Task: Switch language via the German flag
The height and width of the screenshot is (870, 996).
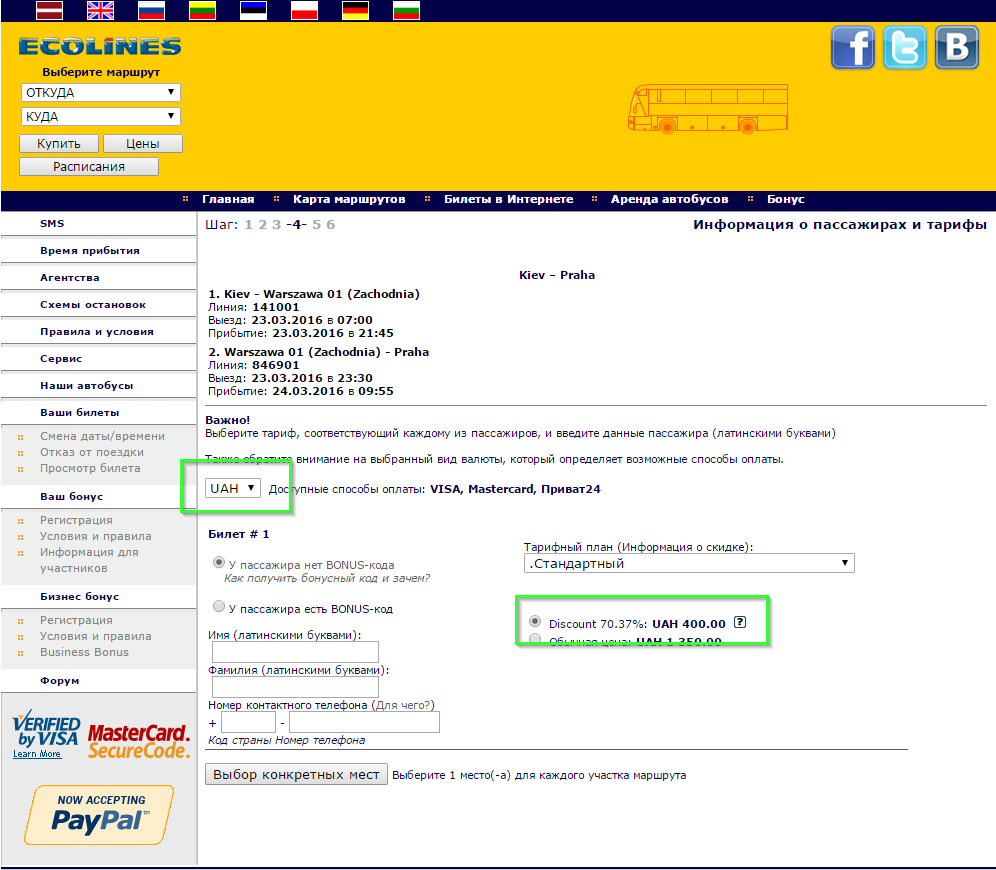Action: click(x=355, y=11)
